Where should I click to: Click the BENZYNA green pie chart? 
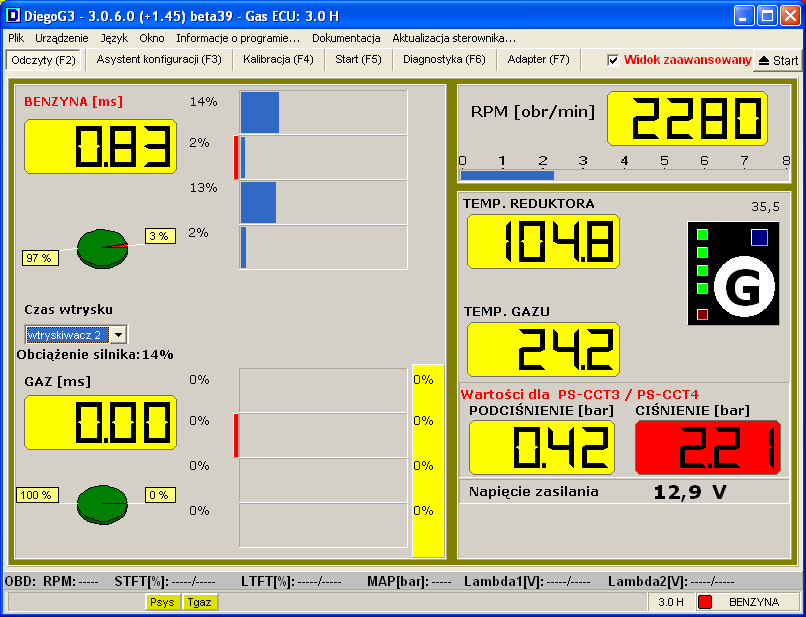(102, 249)
